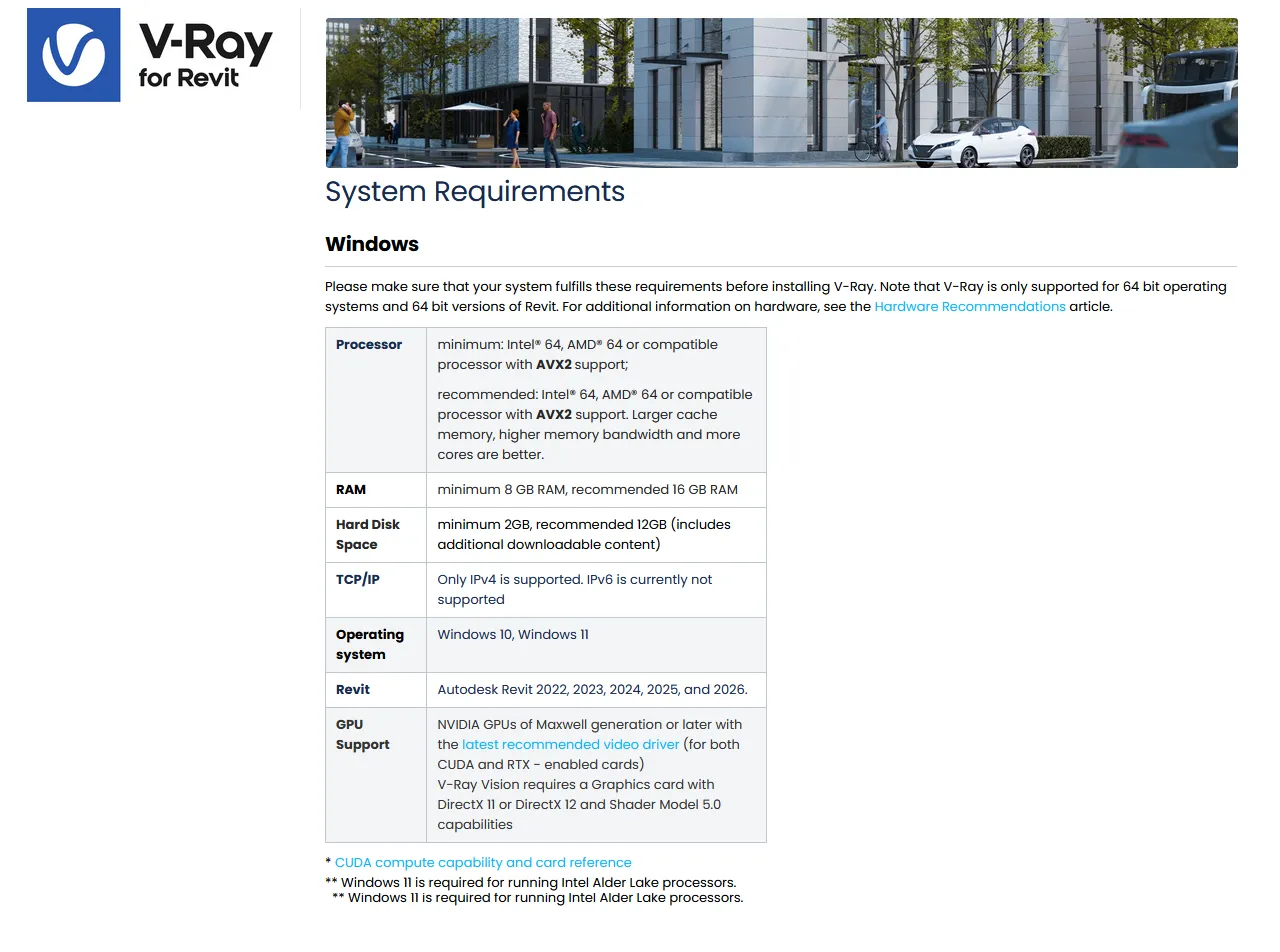Follow the CUDA compute capability and card reference link
Screen dimensions: 1280x952
483,862
